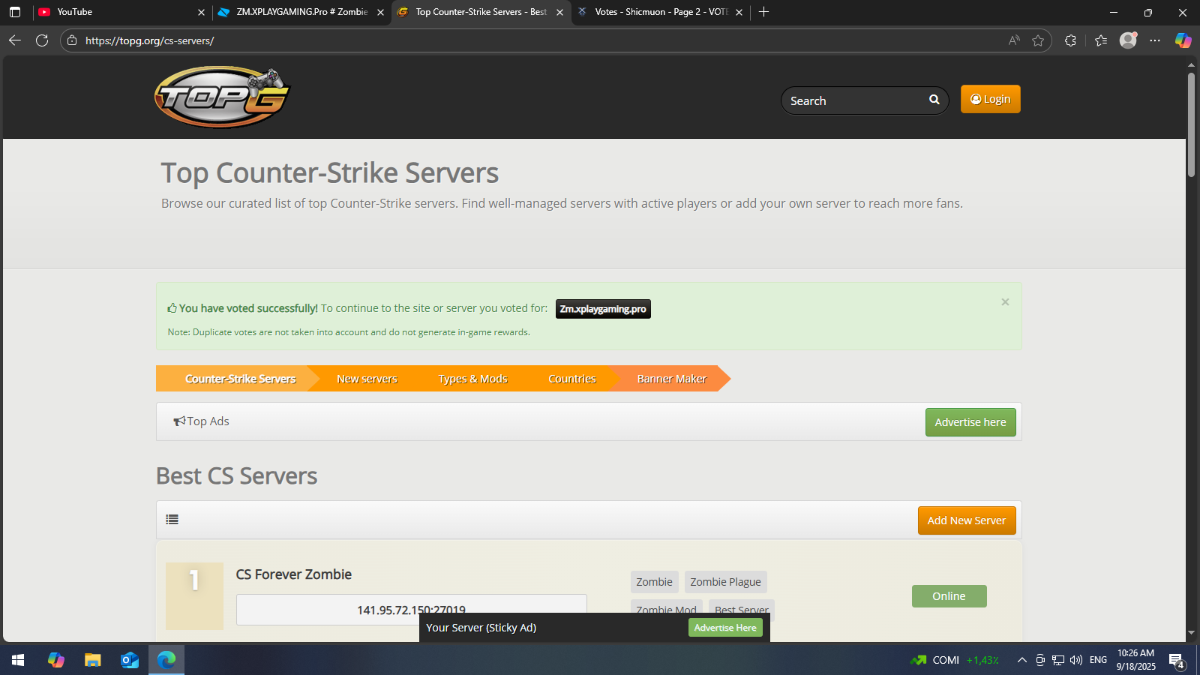
Task: Add this page to favorites
Action: (1038, 41)
